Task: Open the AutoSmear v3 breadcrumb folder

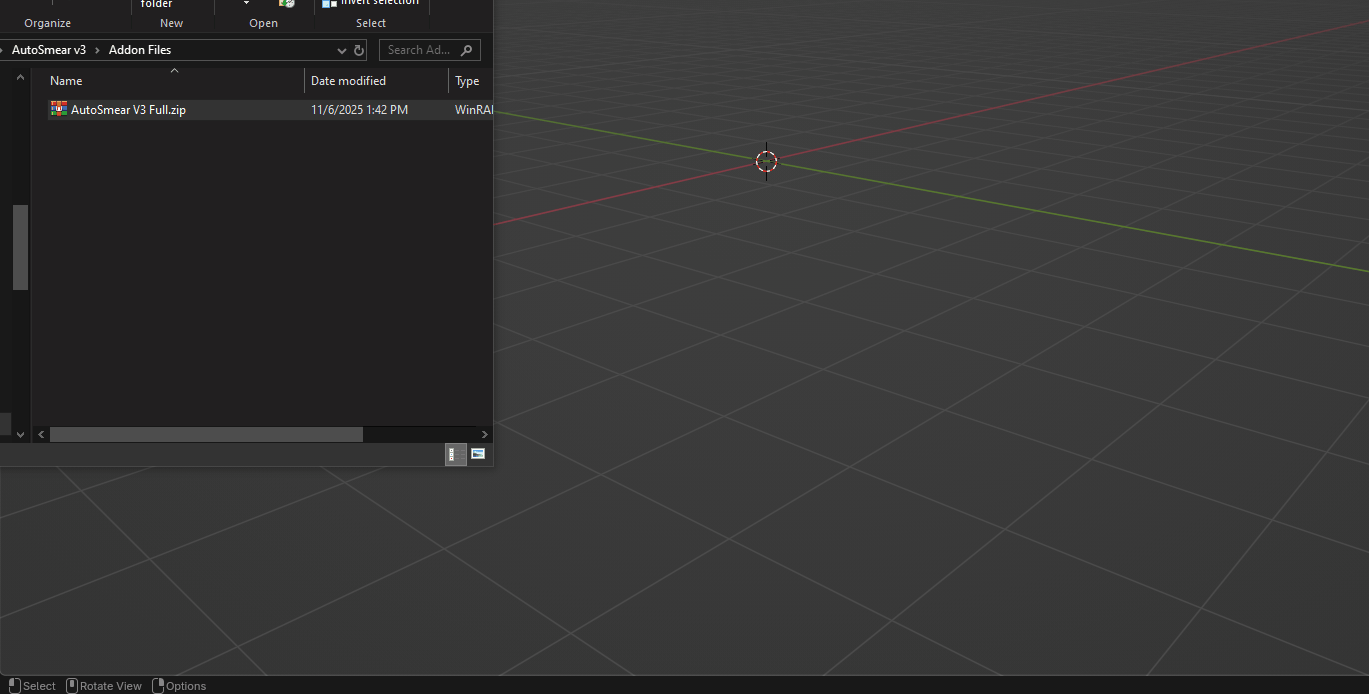Action: coord(49,50)
